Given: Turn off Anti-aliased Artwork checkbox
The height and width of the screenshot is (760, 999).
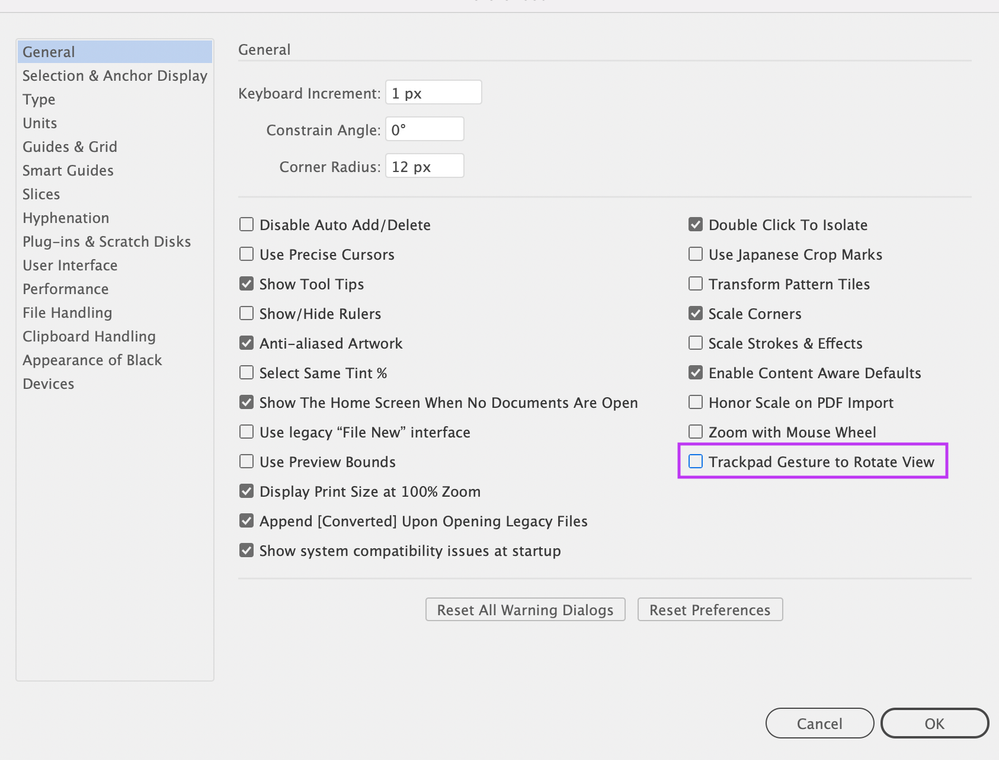Looking at the screenshot, I should point(246,343).
